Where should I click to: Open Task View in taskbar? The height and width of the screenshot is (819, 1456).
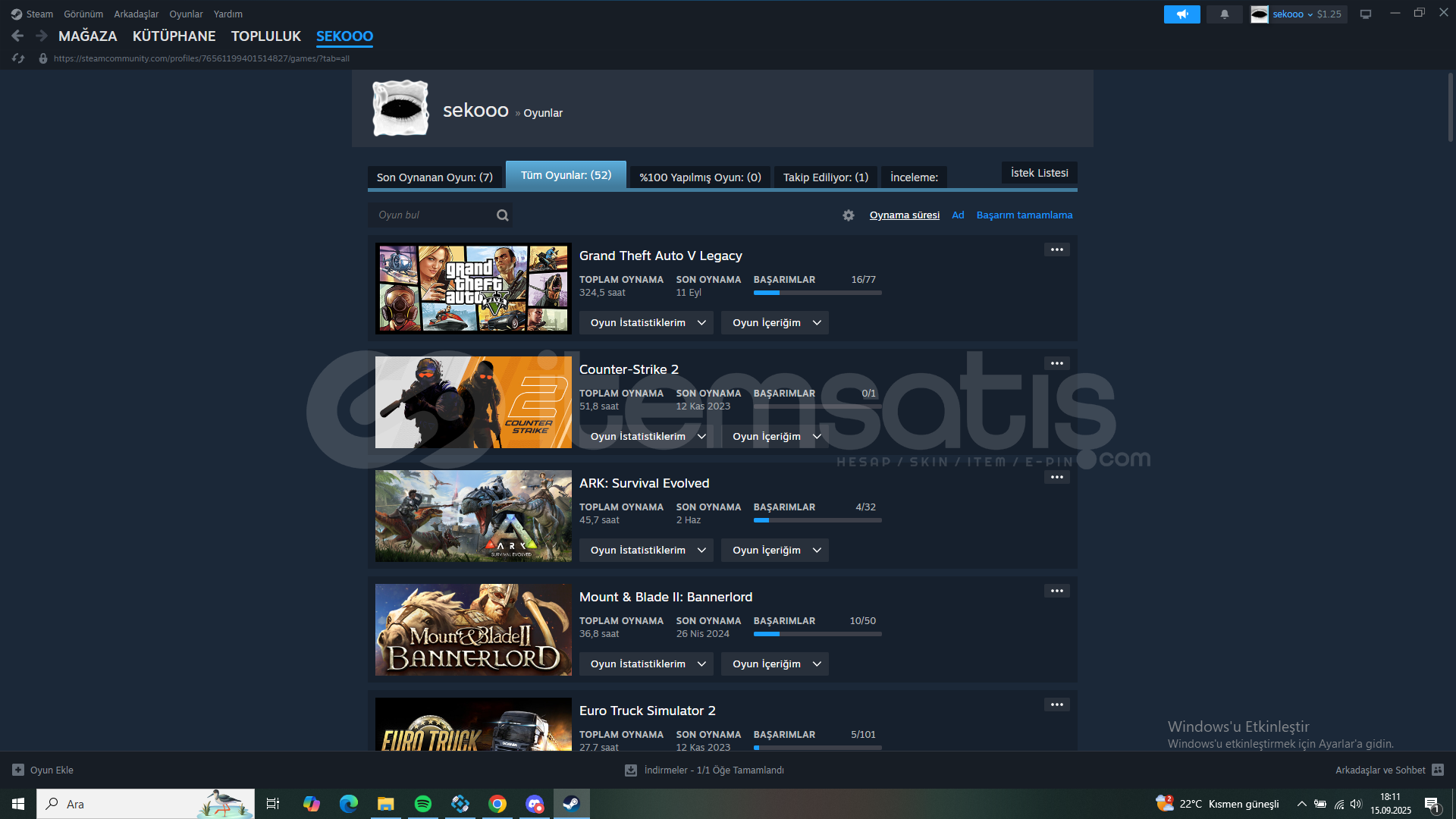click(273, 804)
